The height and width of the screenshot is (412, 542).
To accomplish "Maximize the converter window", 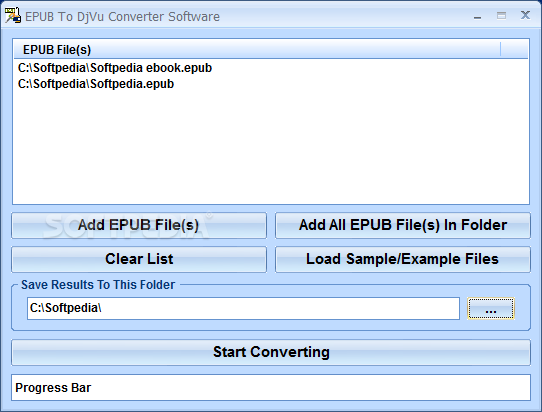I will pyautogui.click(x=501, y=16).
